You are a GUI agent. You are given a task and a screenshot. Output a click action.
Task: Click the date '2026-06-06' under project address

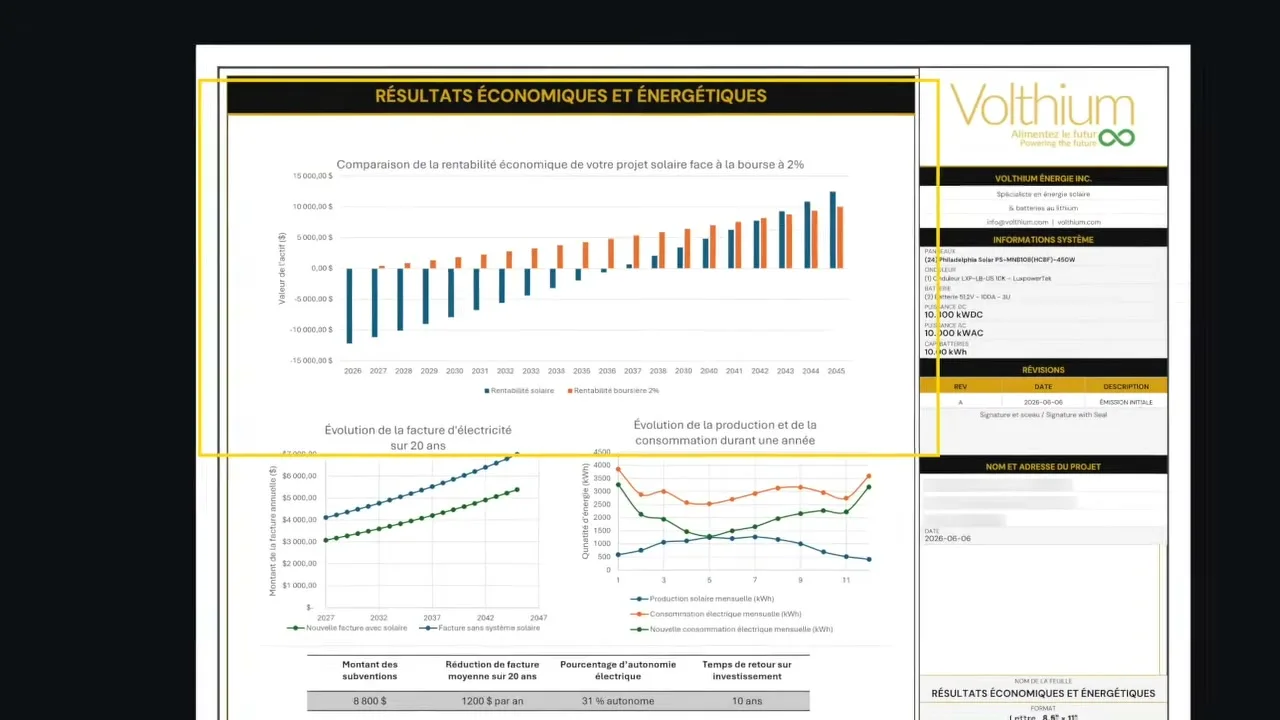(947, 538)
